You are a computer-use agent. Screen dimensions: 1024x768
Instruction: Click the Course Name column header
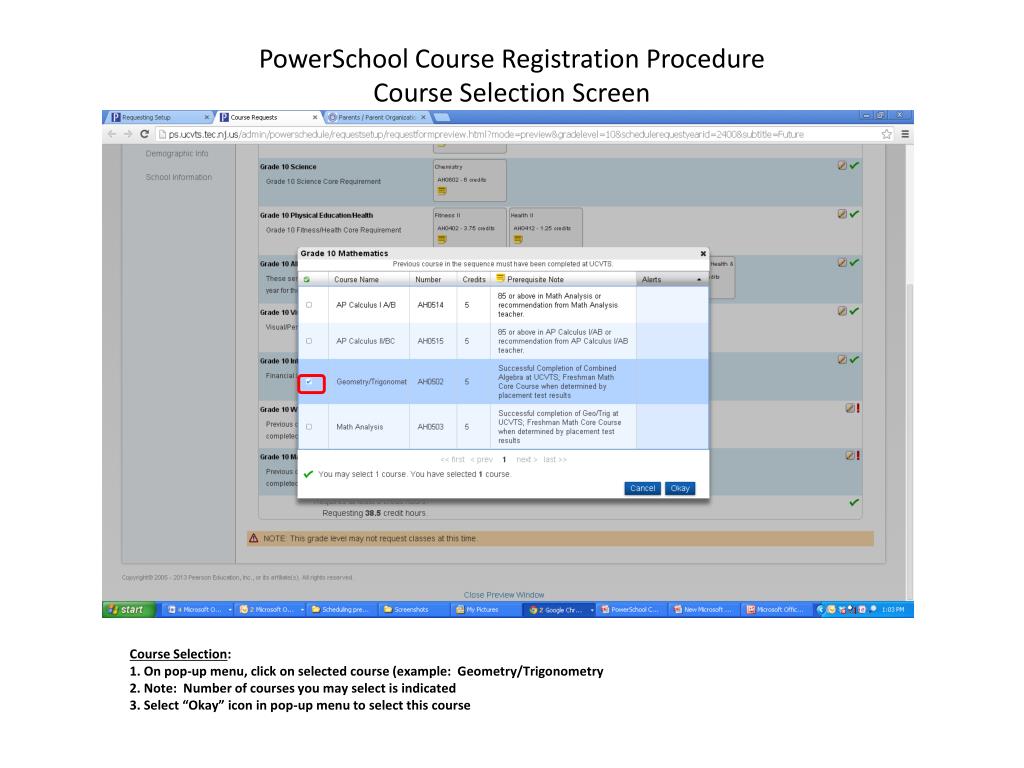click(356, 280)
